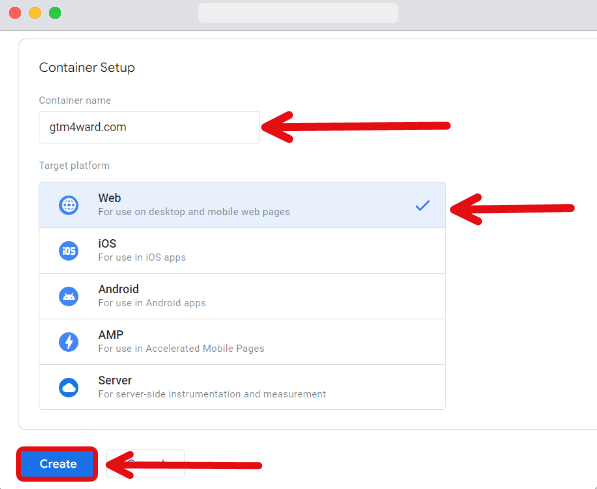
Task: Click the blue checkmark on Web row
Action: click(x=422, y=205)
